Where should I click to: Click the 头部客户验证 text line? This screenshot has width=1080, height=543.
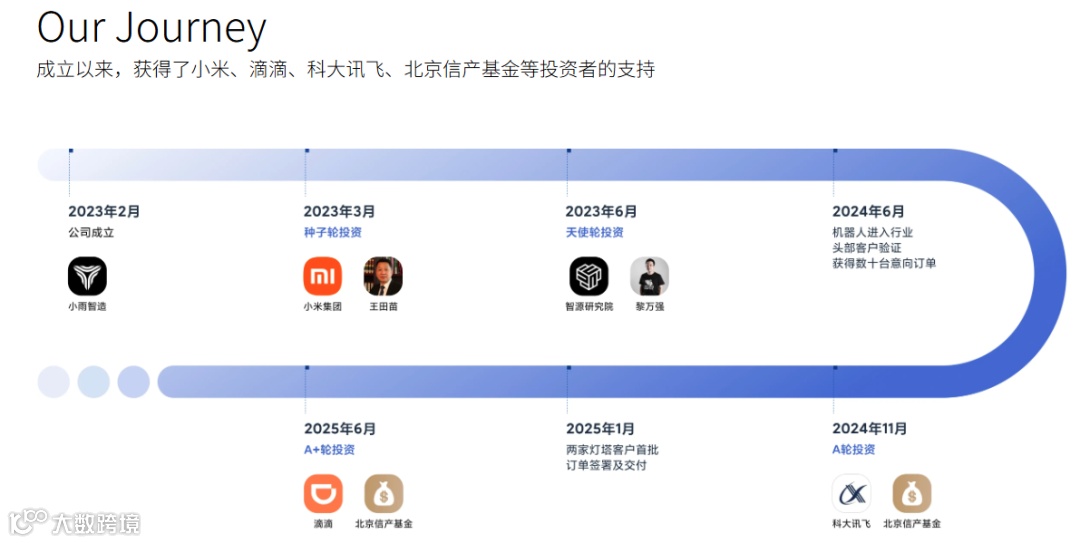click(x=866, y=247)
